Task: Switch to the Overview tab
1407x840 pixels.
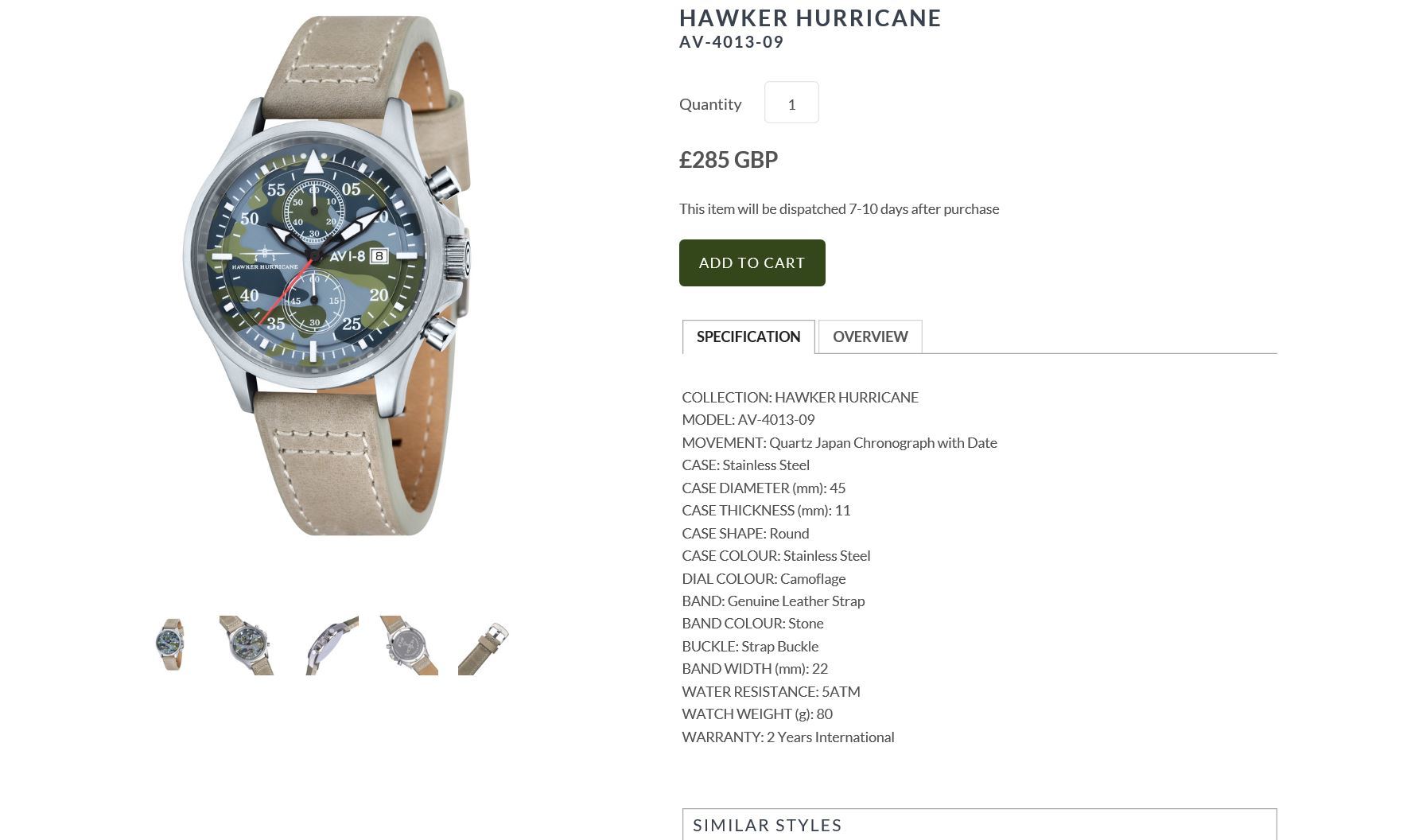Action: click(x=870, y=336)
